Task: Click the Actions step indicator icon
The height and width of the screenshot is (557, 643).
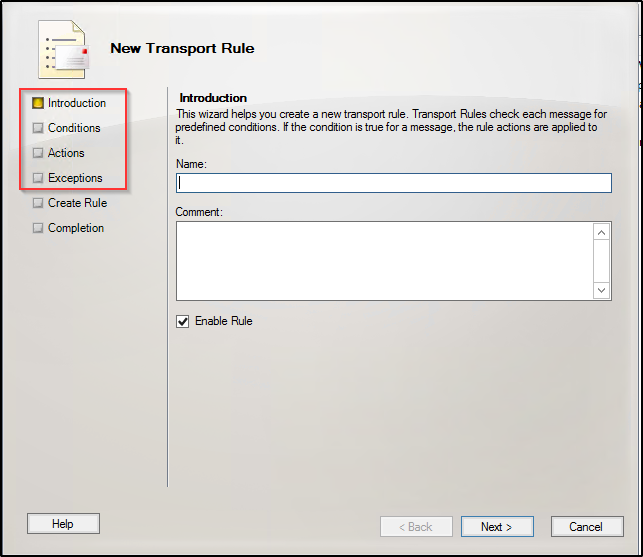Action: pyautogui.click(x=38, y=153)
